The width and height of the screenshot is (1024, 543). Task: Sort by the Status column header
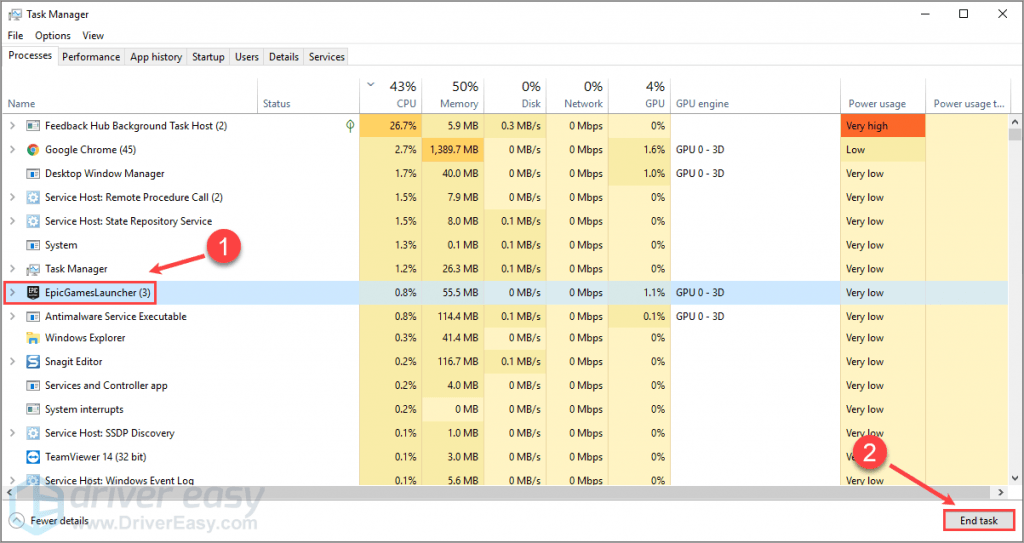tap(308, 95)
